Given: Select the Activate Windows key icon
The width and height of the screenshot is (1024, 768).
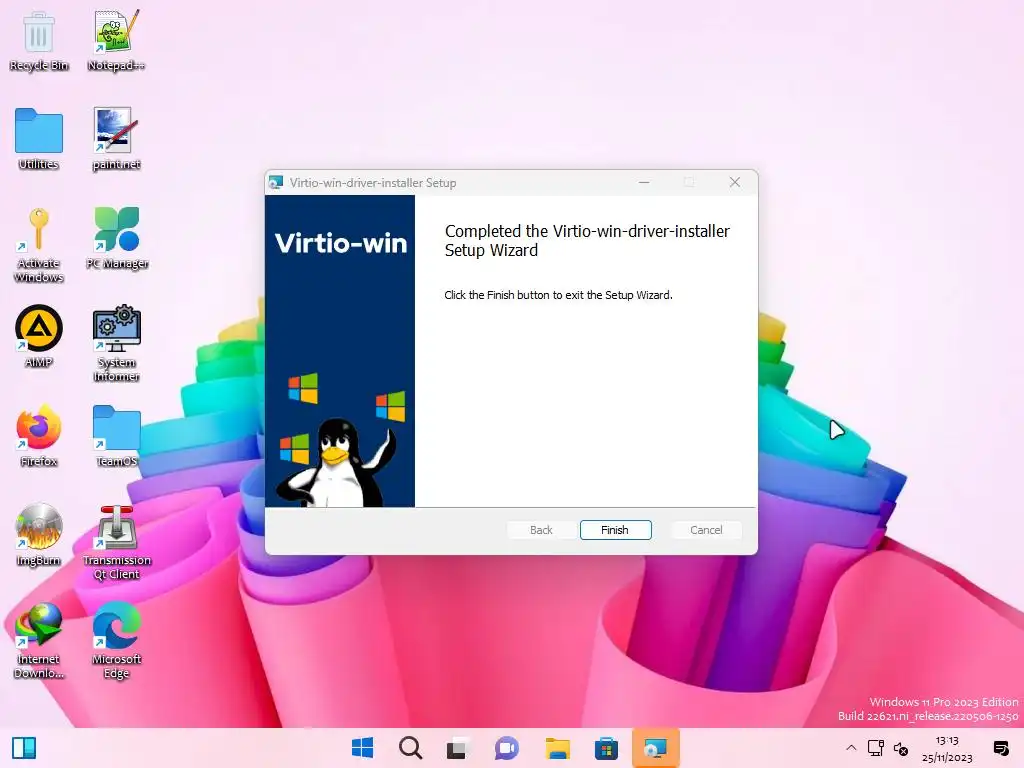Looking at the screenshot, I should [x=39, y=246].
